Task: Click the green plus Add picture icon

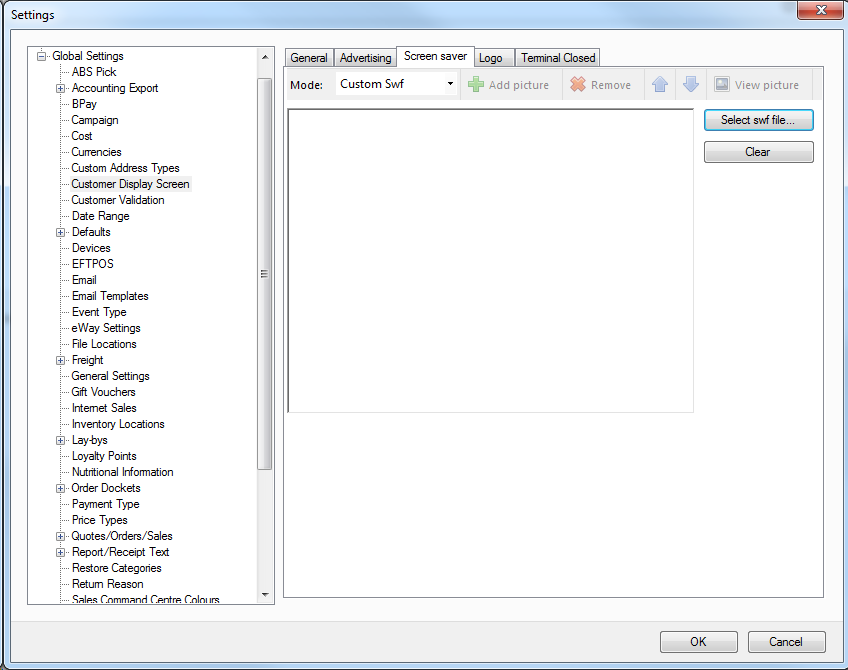Action: click(476, 85)
